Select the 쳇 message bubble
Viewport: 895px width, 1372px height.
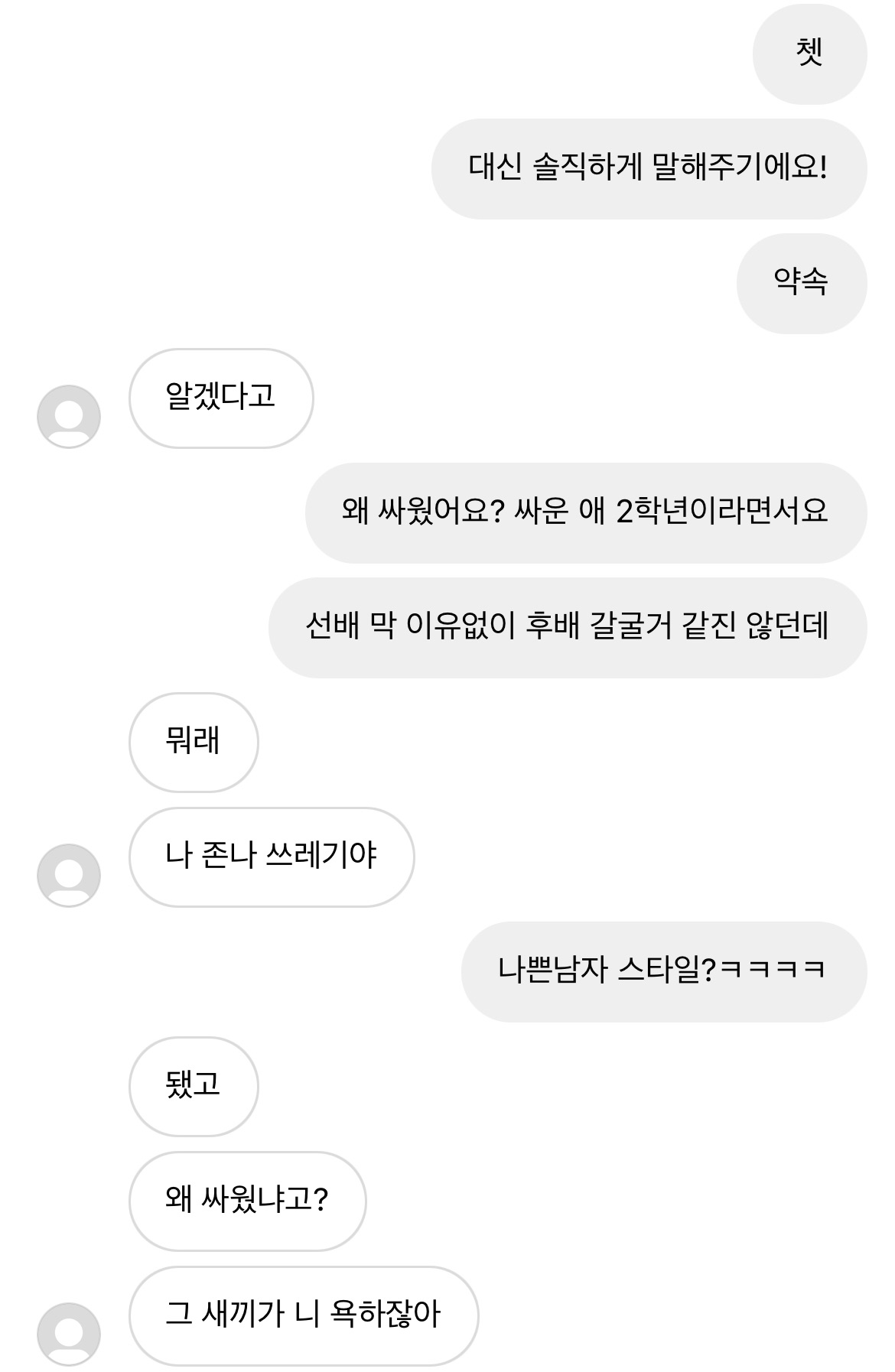pyautogui.click(x=809, y=54)
